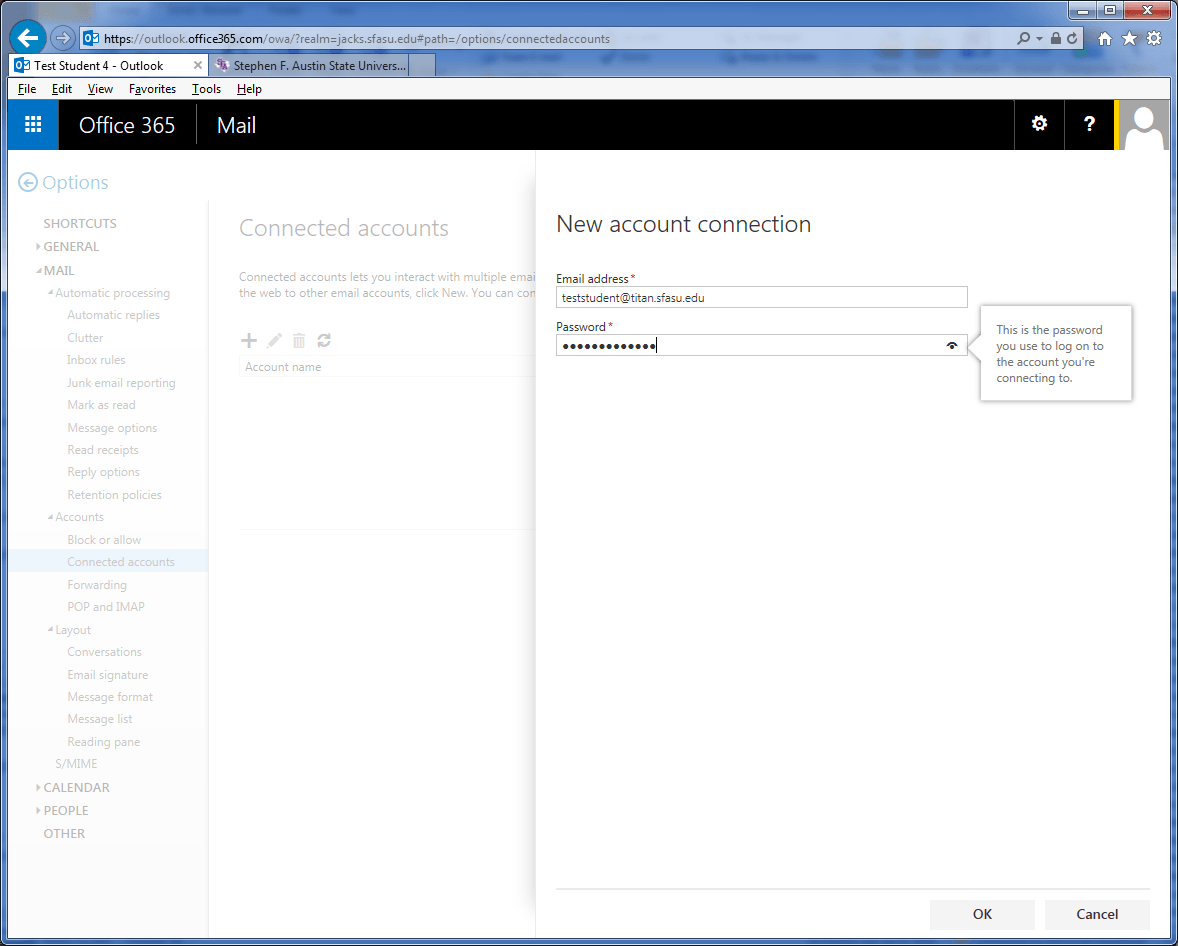Click OK to connect the account
Screen dimensions: 1178x946
pos(982,914)
